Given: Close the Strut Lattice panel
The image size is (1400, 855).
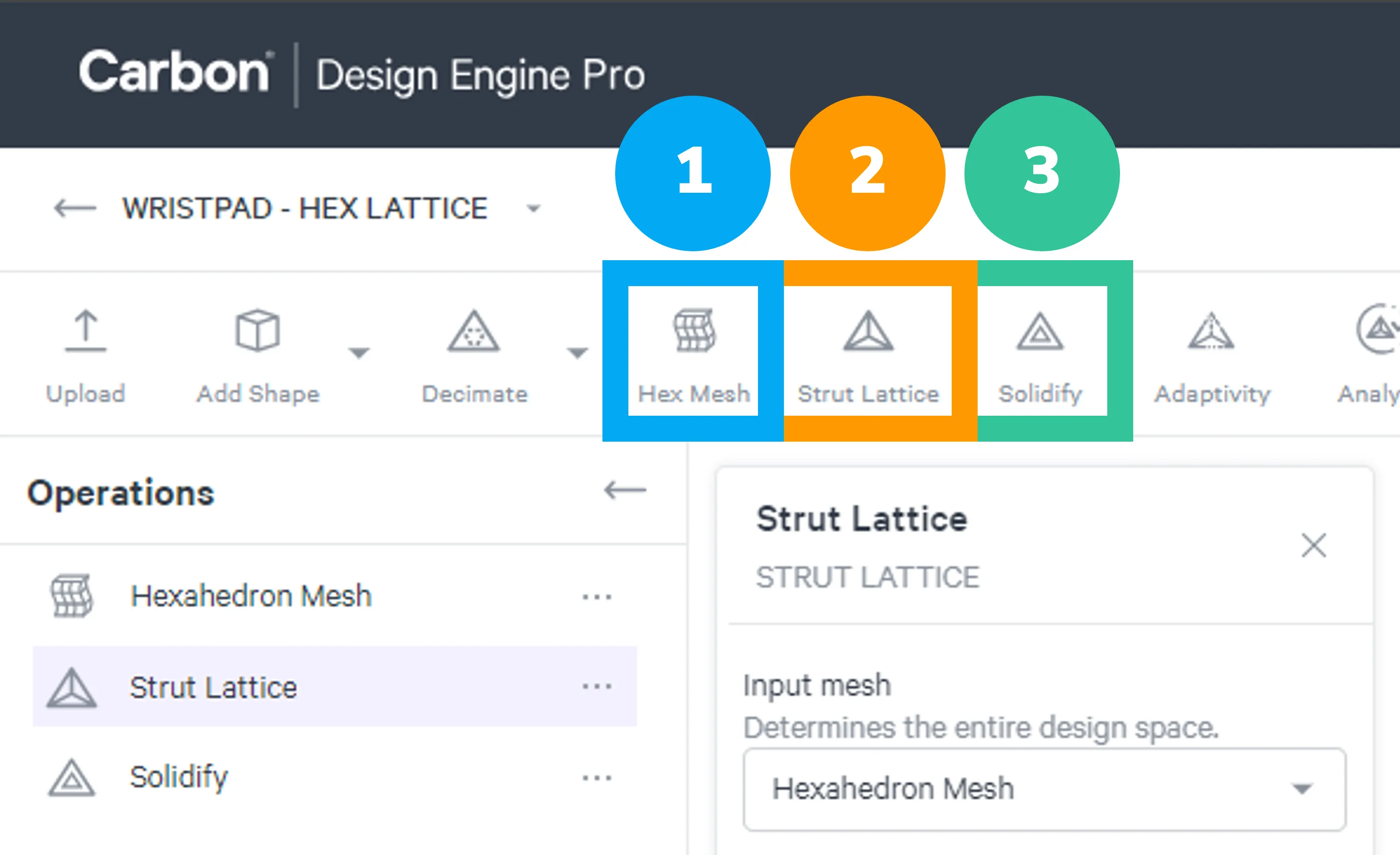Looking at the screenshot, I should (x=1314, y=545).
